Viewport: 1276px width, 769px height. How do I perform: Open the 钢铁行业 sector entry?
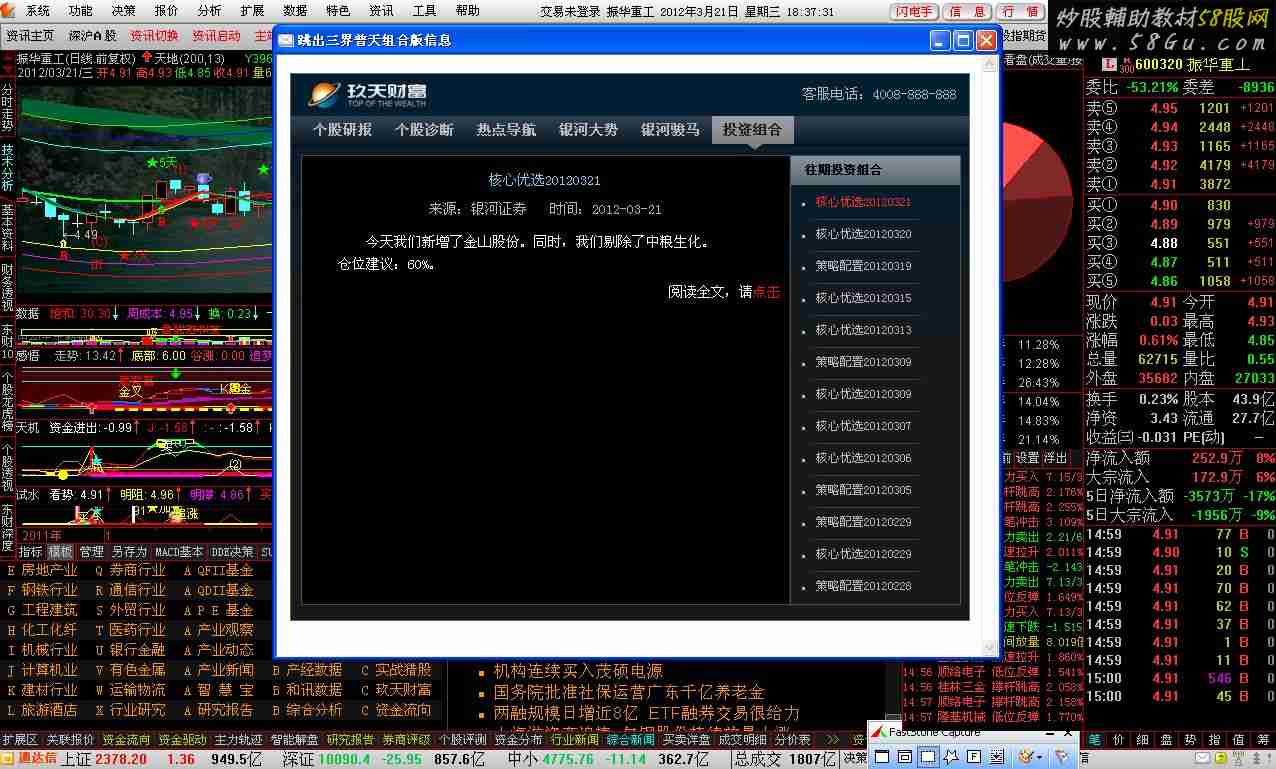(x=49, y=590)
